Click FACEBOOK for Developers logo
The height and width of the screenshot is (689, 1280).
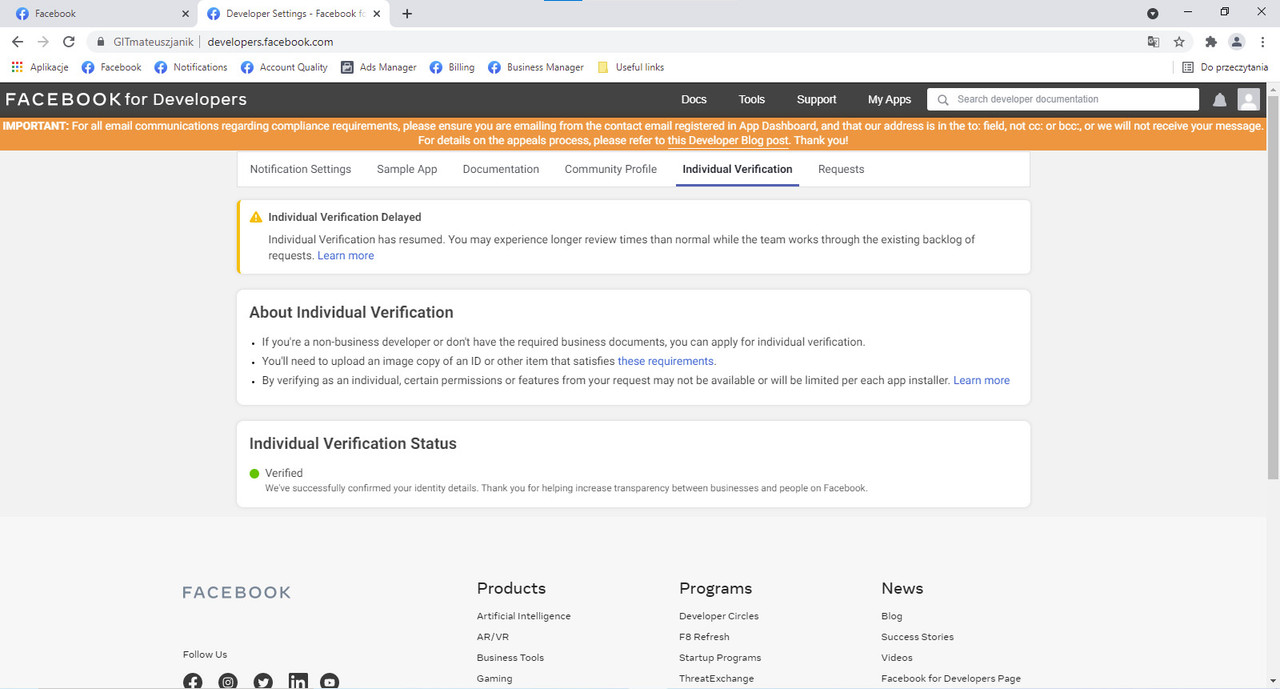(126, 99)
